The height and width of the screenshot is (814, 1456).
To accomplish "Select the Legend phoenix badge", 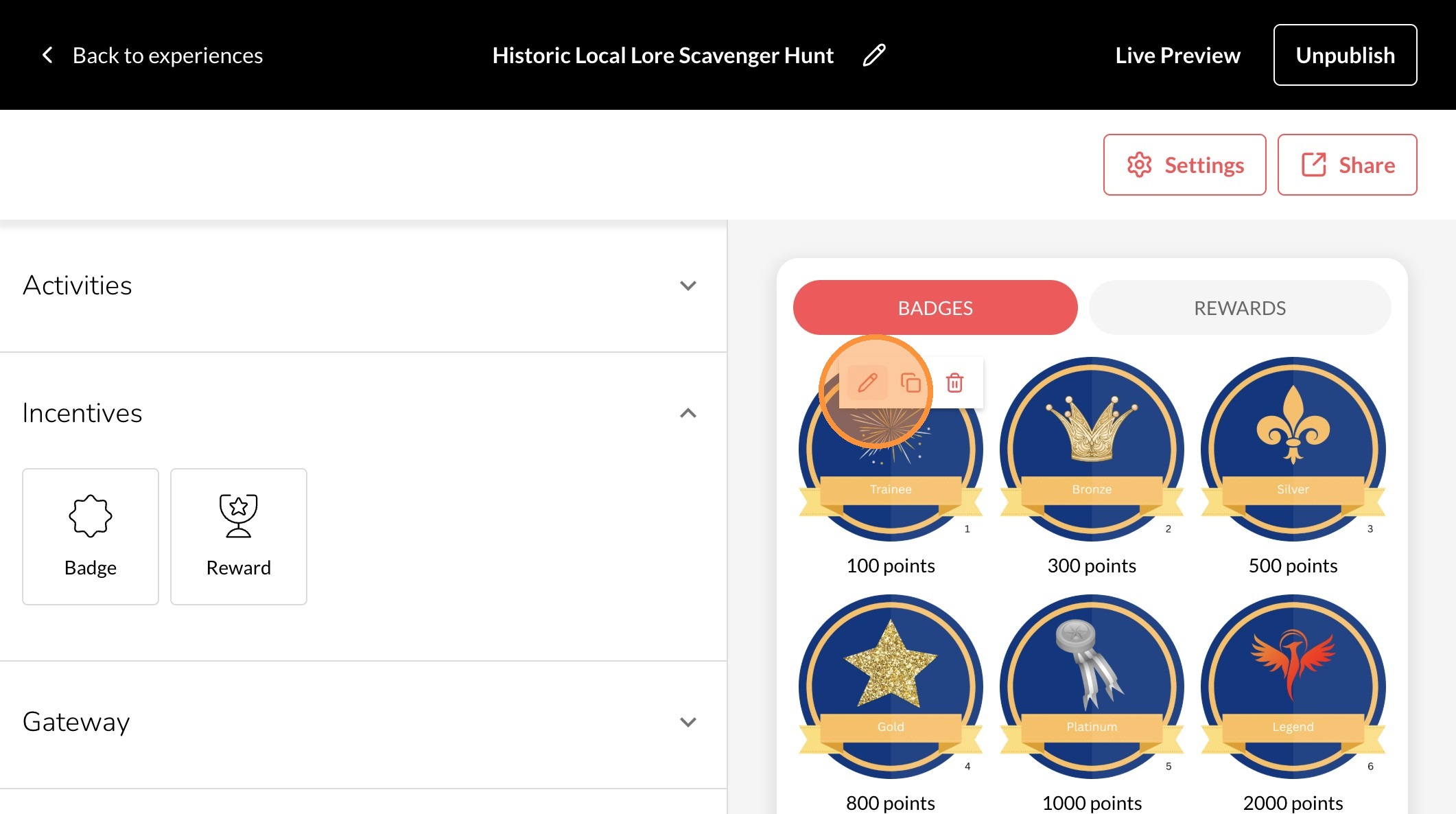I will tap(1293, 686).
